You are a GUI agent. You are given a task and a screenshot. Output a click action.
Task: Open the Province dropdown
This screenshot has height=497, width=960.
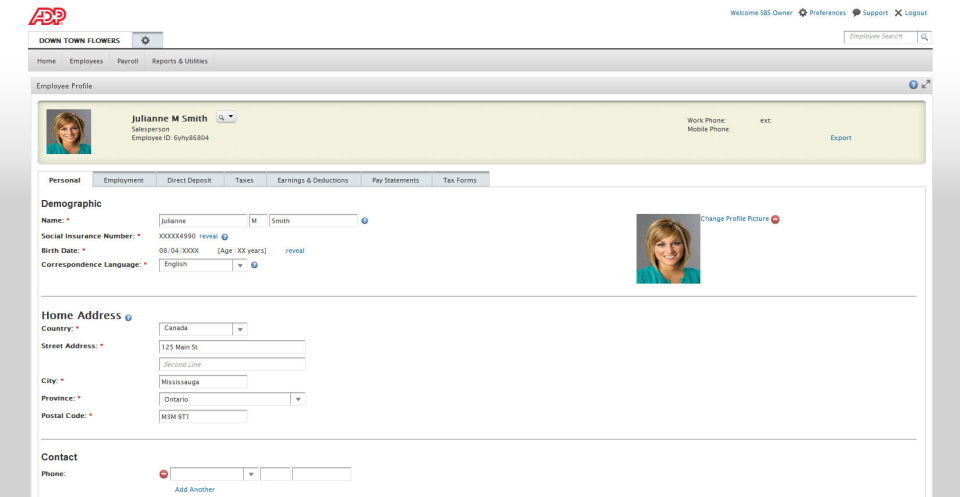tap(297, 398)
